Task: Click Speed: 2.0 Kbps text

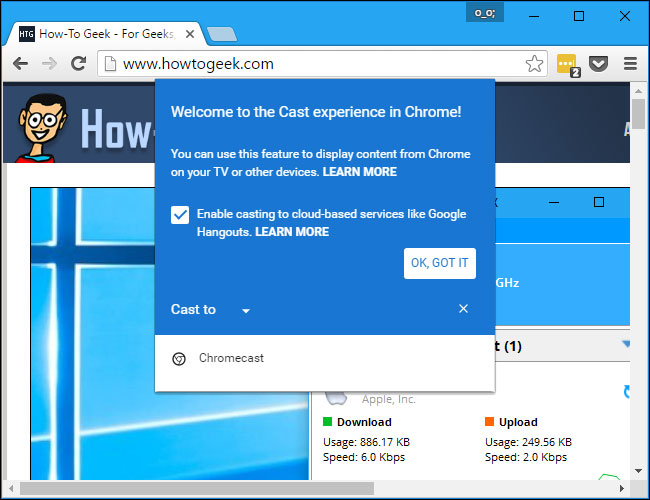Action: pyautogui.click(x=526, y=457)
